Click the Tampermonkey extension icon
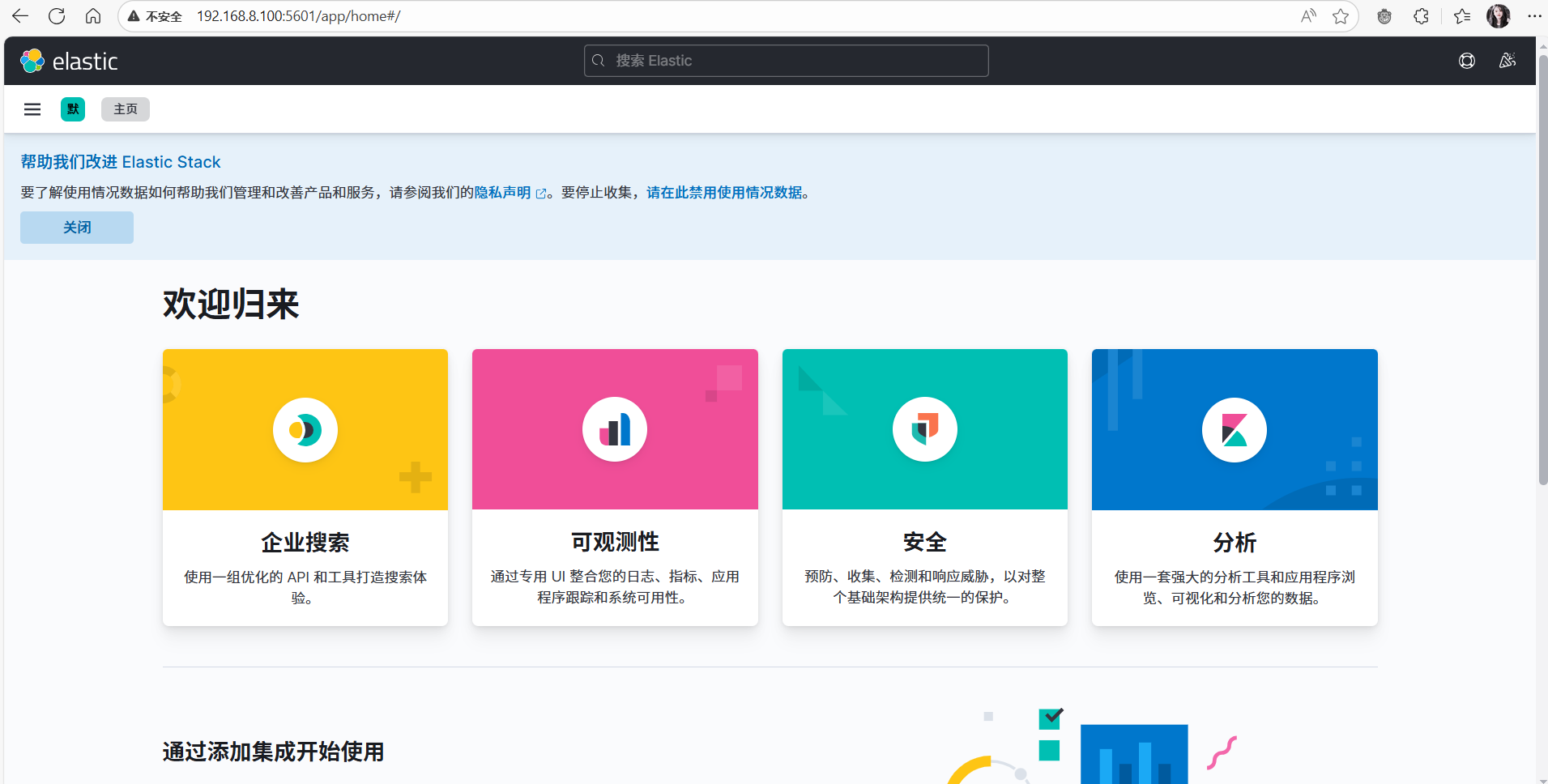The image size is (1548, 784). coord(1384,16)
